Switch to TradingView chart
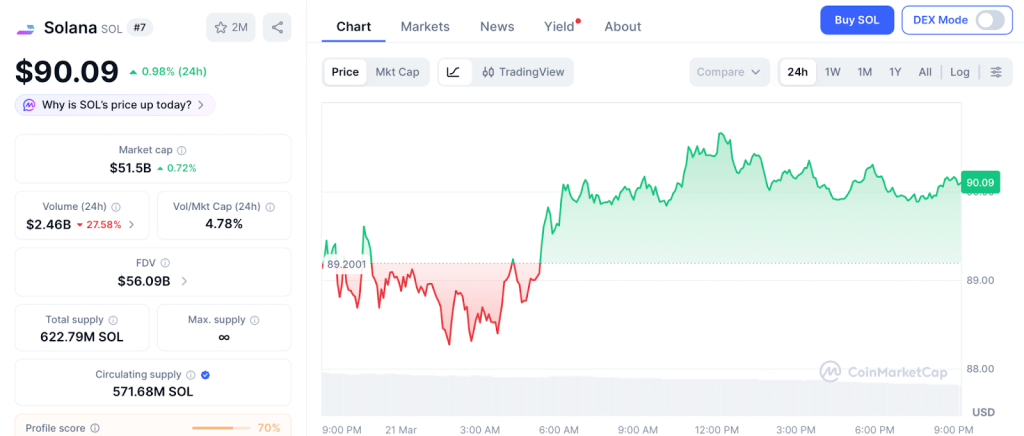Viewport: 1024px width, 436px height. point(523,72)
